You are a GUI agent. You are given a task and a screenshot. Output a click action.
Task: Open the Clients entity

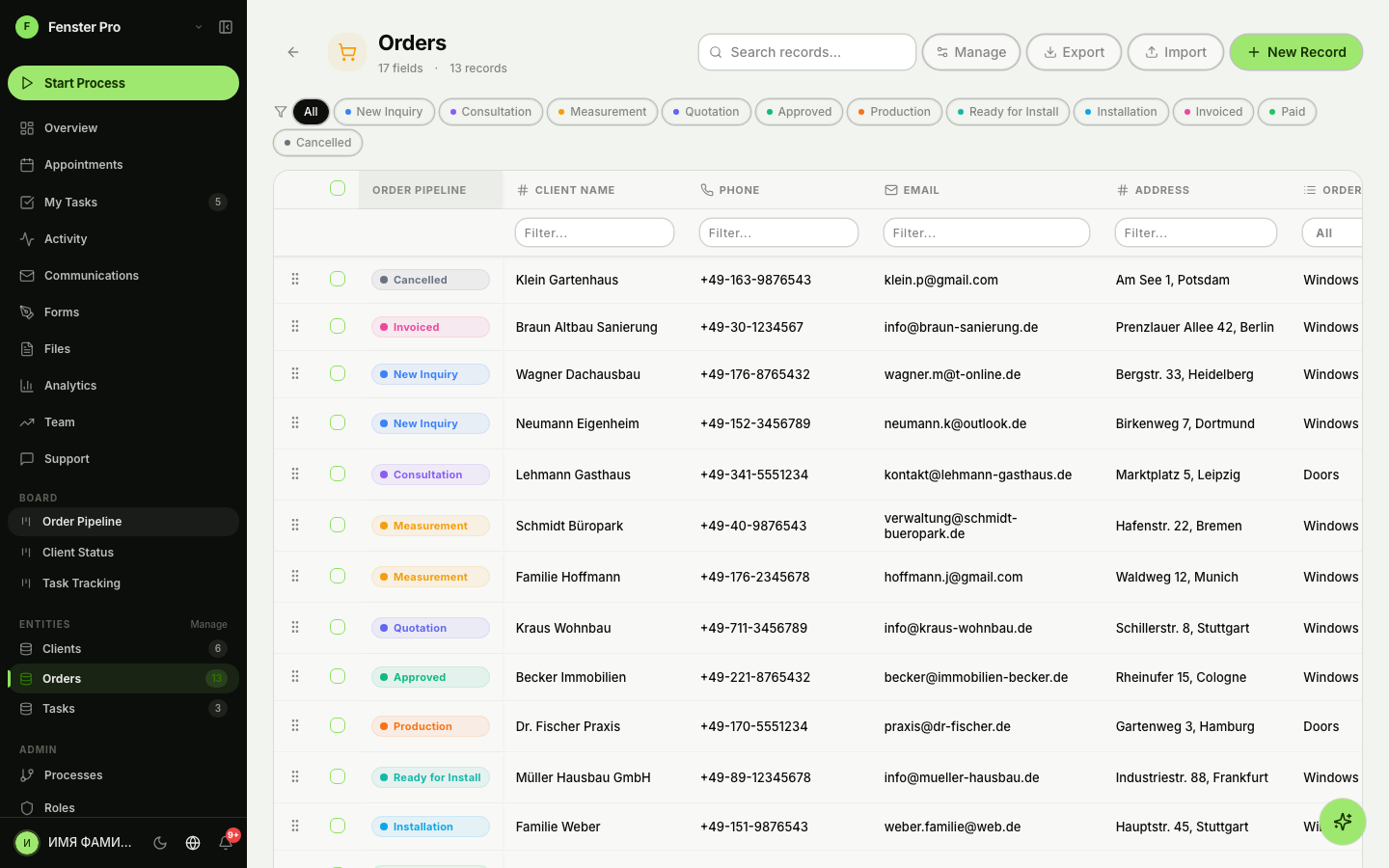point(123,649)
